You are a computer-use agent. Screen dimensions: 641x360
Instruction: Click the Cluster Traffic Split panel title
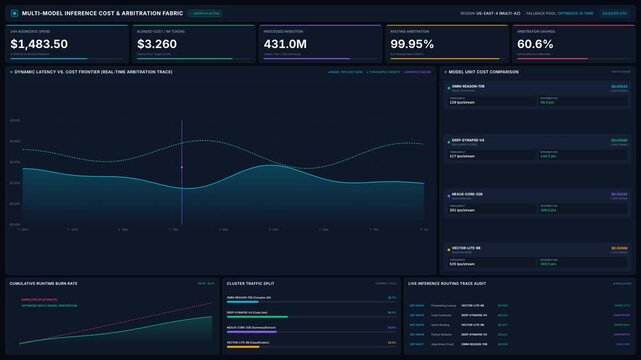251,284
